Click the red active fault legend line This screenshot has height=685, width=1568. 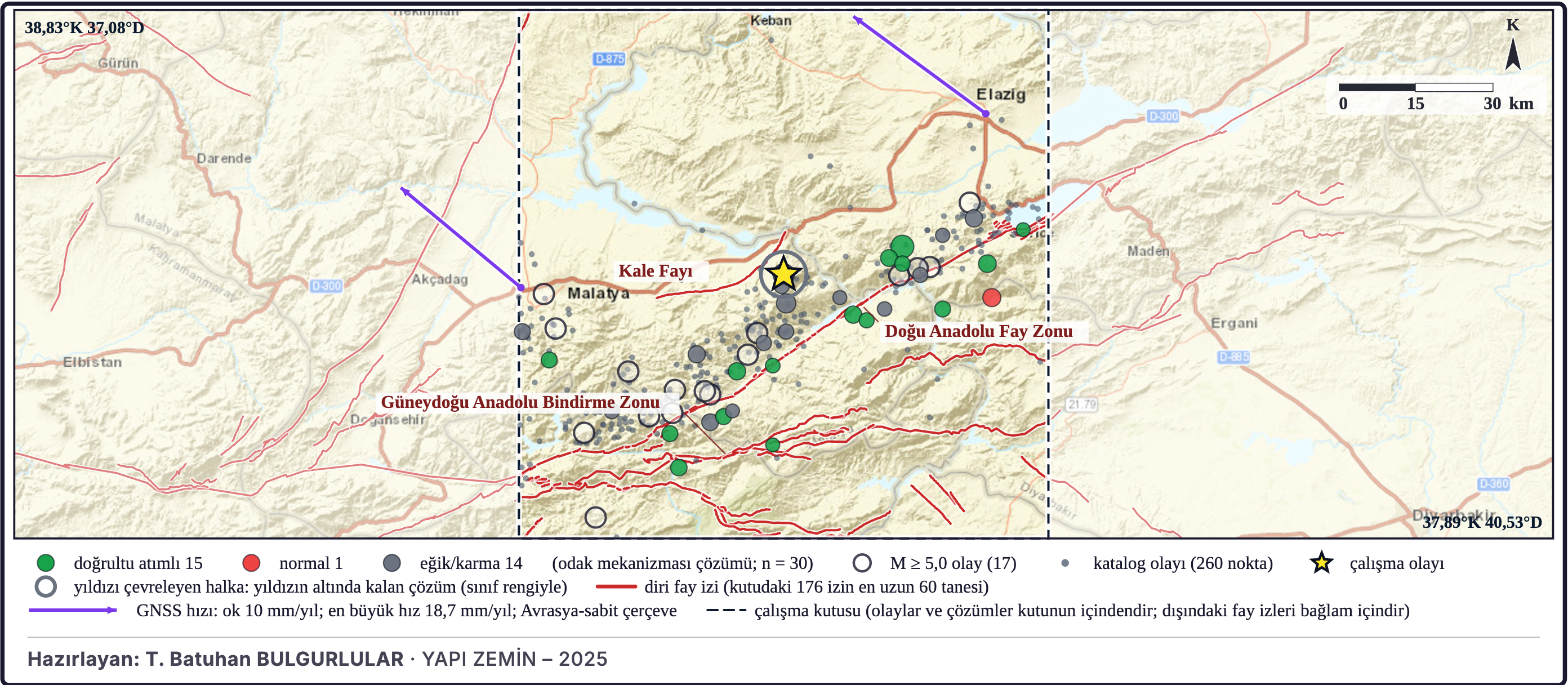click(x=616, y=587)
